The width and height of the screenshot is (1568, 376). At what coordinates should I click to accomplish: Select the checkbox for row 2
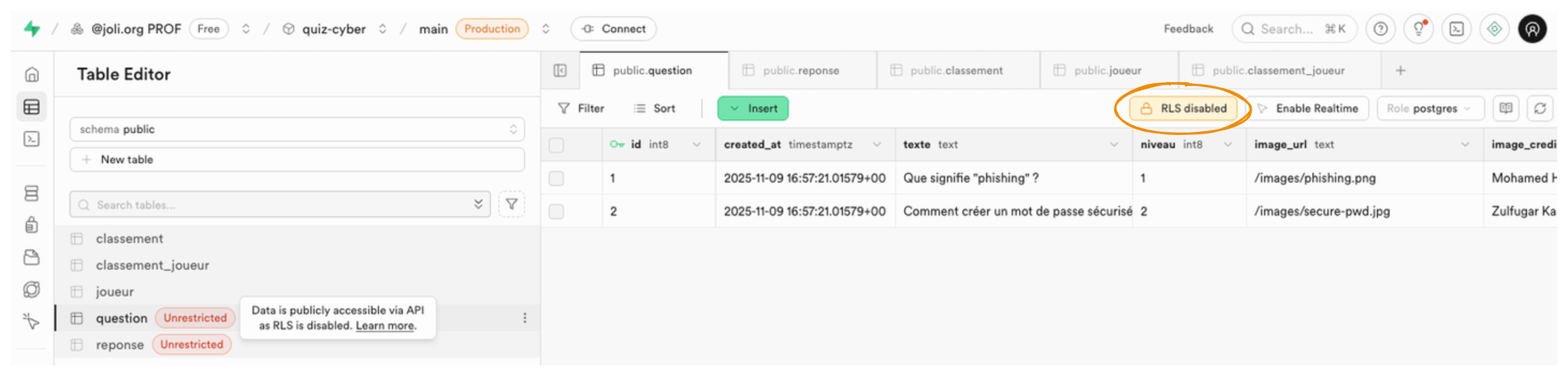[556, 212]
